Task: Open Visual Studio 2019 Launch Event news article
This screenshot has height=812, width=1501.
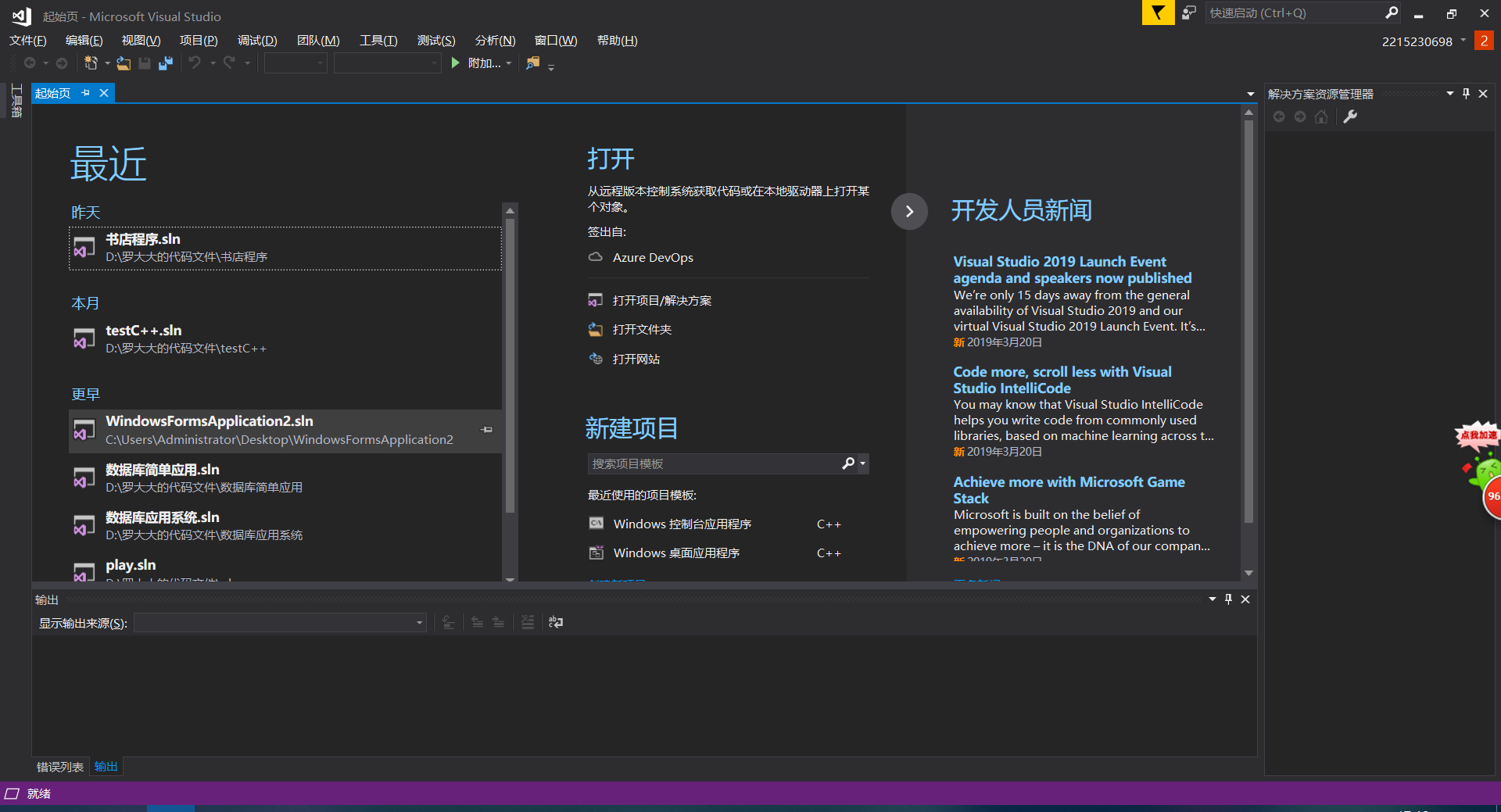Action: [1072, 270]
